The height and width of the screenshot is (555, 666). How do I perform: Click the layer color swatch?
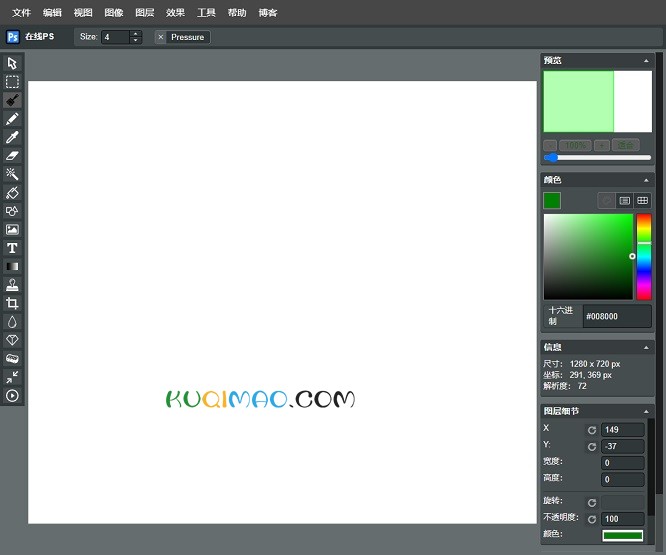point(623,535)
